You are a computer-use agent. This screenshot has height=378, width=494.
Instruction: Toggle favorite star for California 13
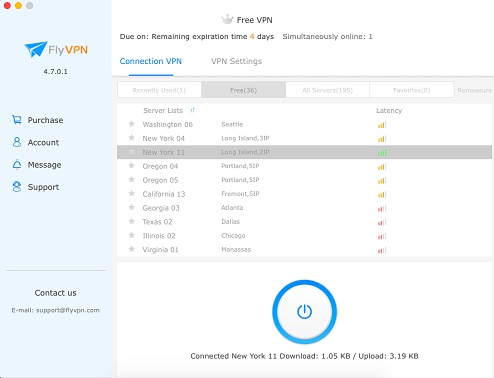click(x=132, y=193)
